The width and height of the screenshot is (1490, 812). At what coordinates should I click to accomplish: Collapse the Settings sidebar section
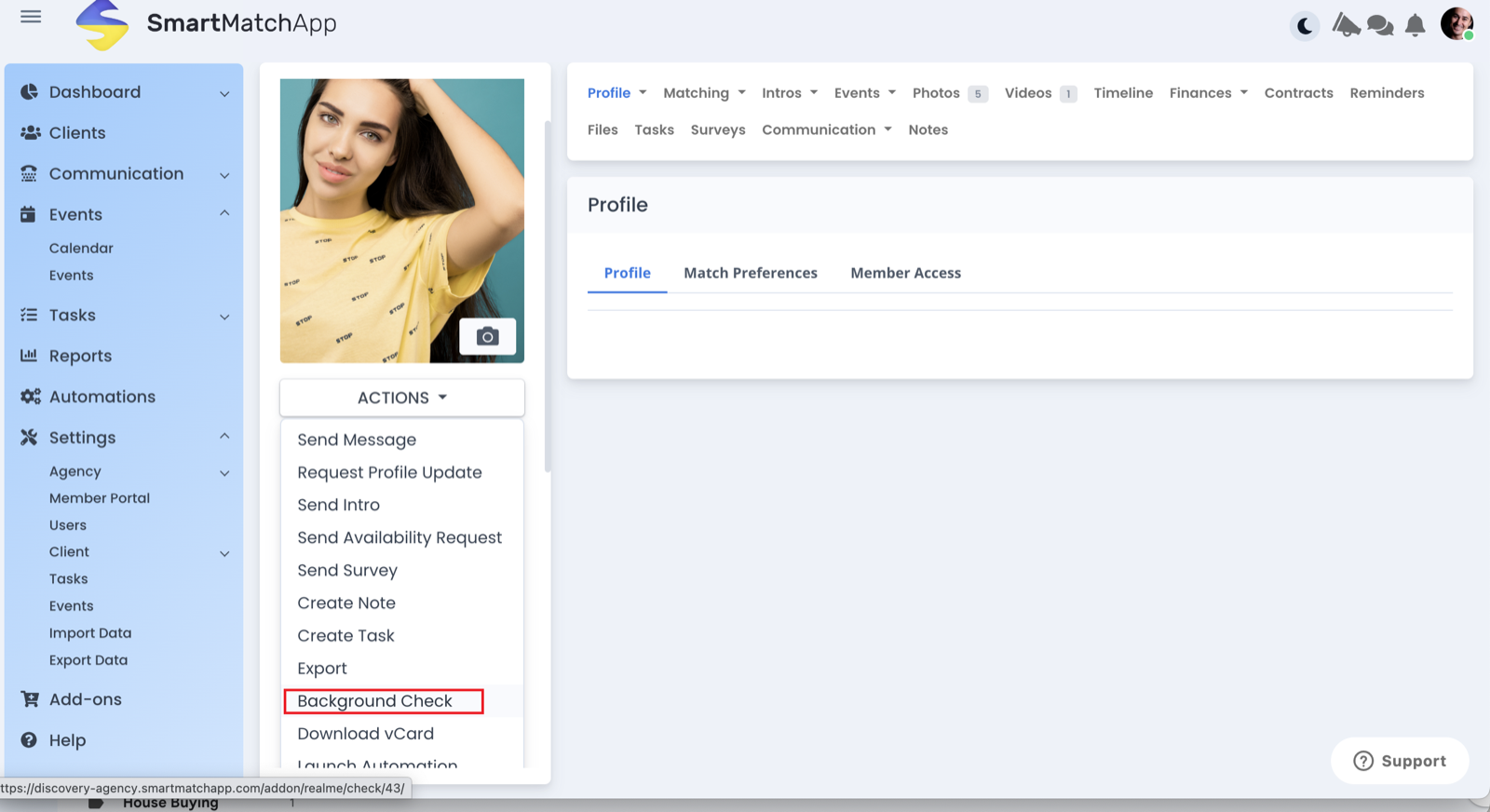click(224, 437)
